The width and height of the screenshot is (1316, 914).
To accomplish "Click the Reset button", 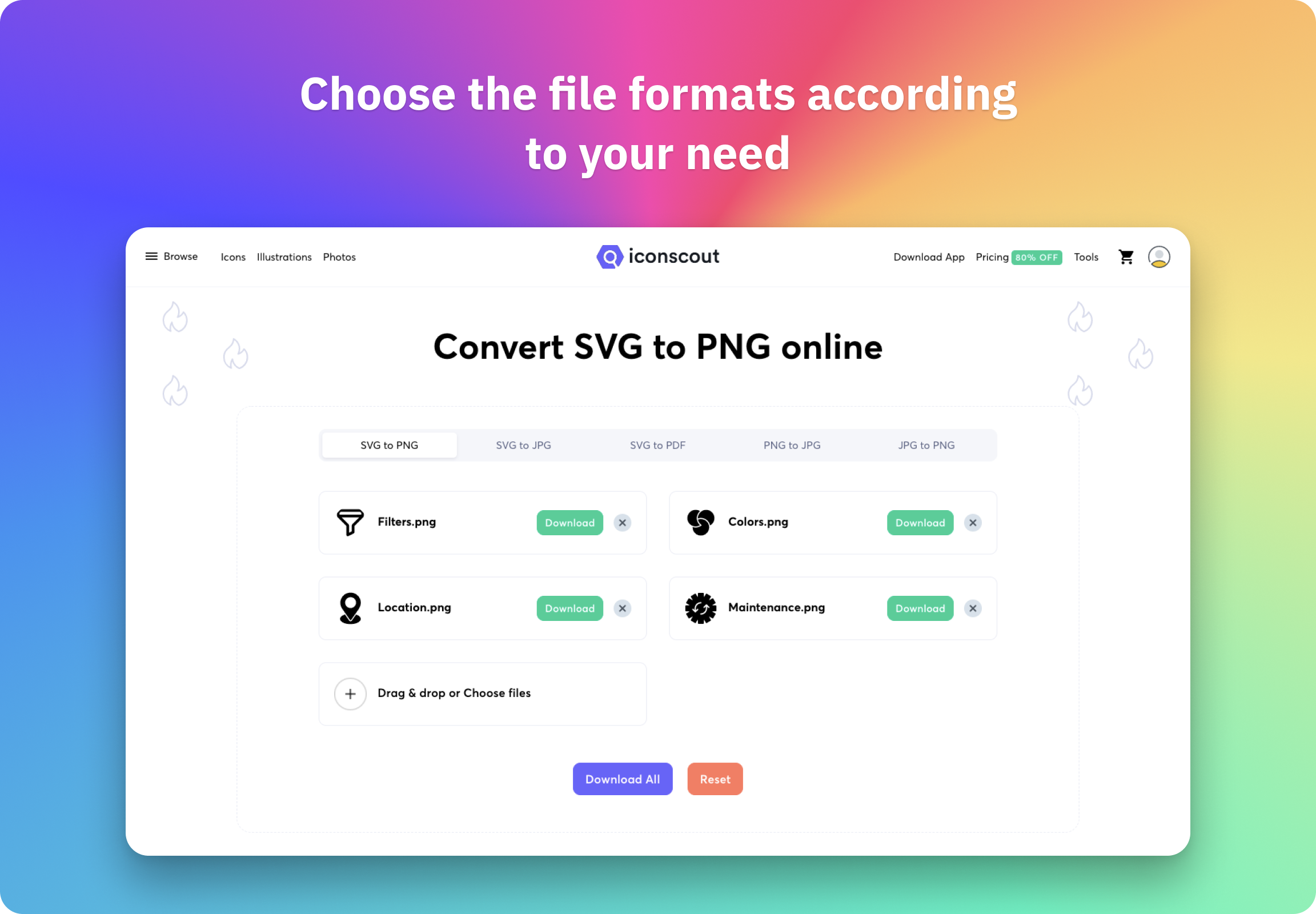I will click(715, 779).
